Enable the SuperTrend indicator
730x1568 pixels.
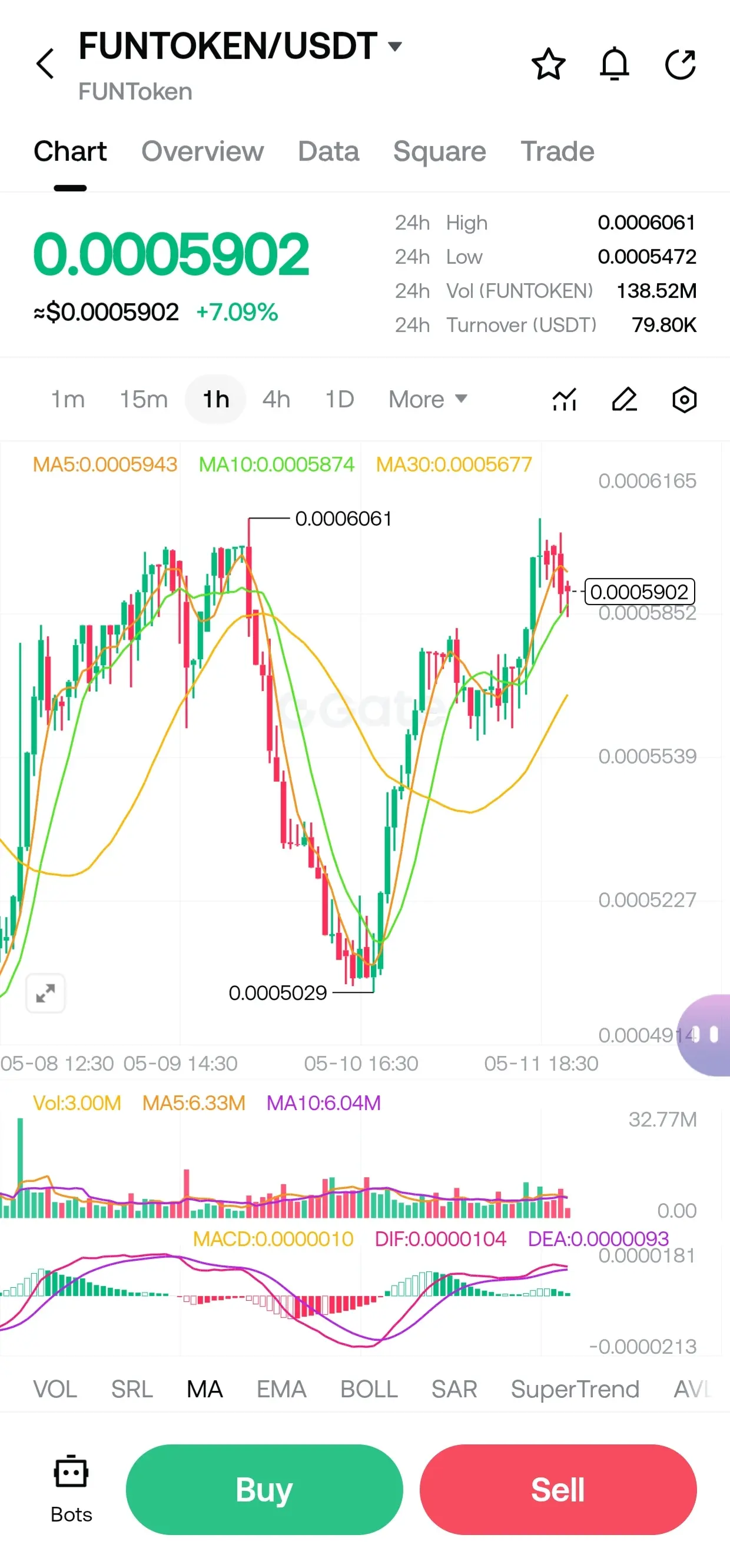point(575,1390)
